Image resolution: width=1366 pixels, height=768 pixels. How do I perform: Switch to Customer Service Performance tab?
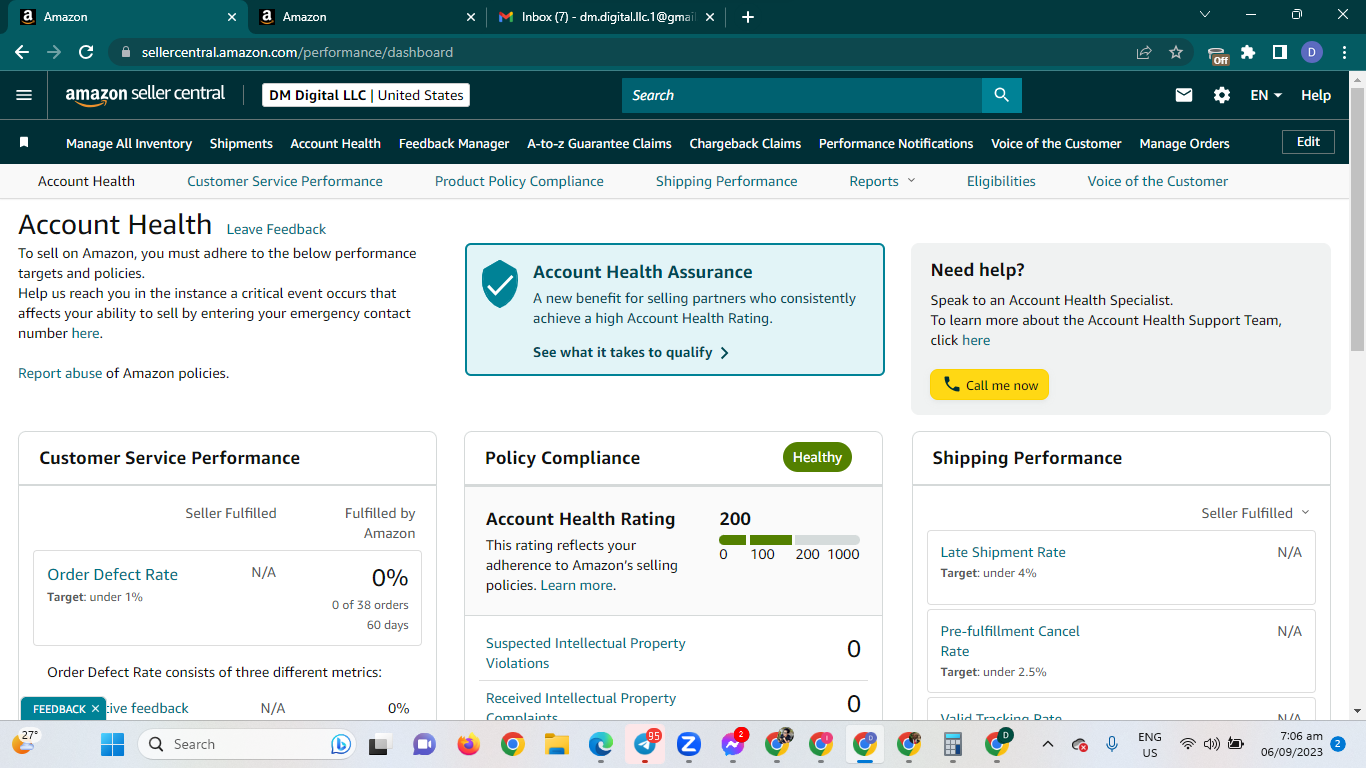[285, 181]
